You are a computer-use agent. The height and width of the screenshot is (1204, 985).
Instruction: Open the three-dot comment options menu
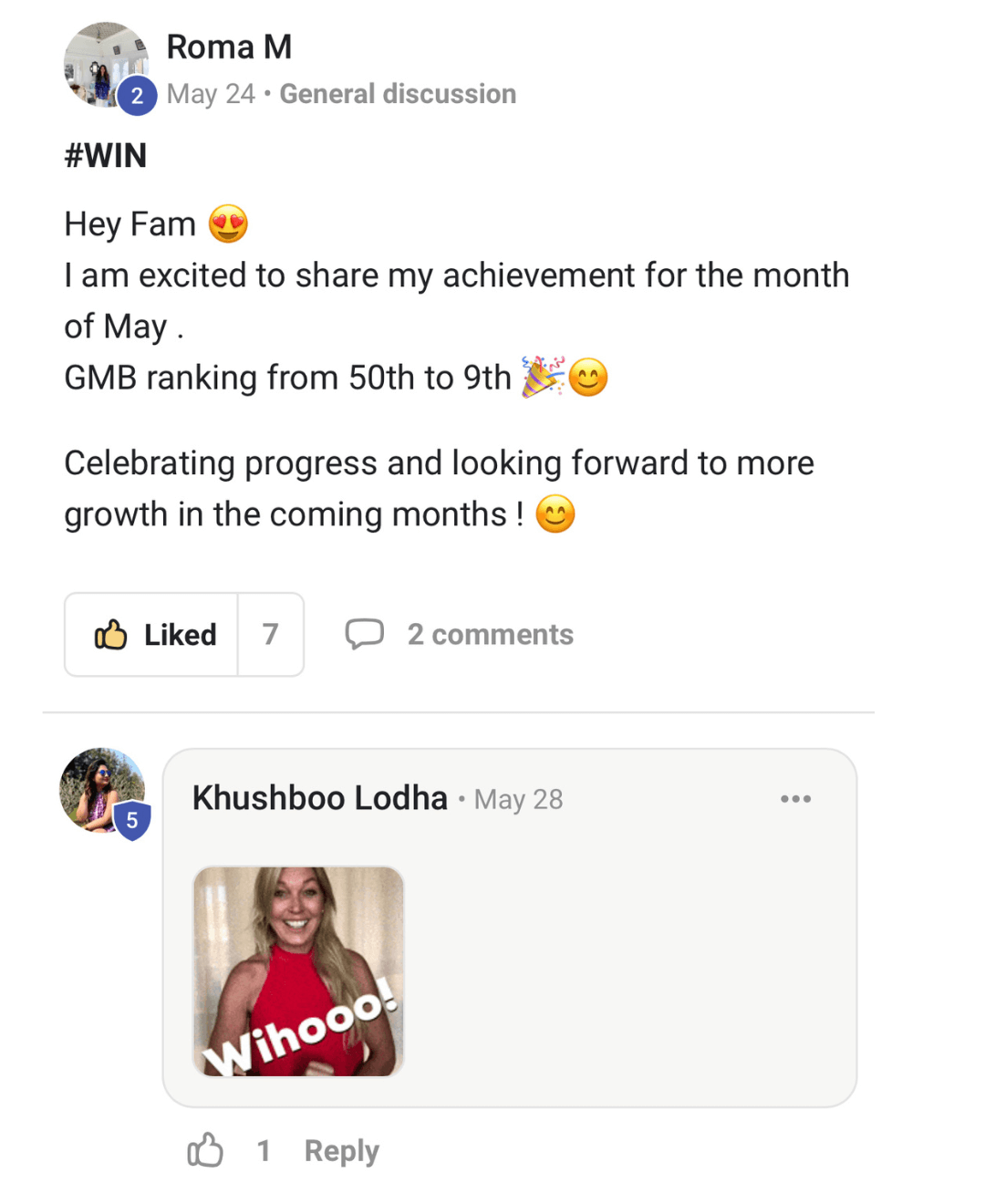point(795,799)
